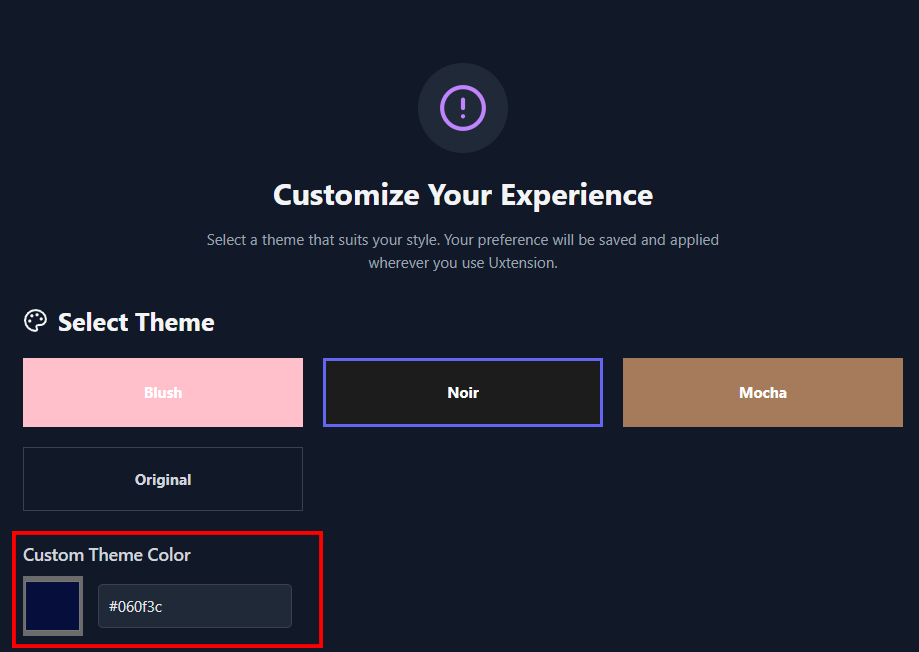Select the Blush theme
Image resolution: width=919 pixels, height=652 pixels.
(x=163, y=392)
